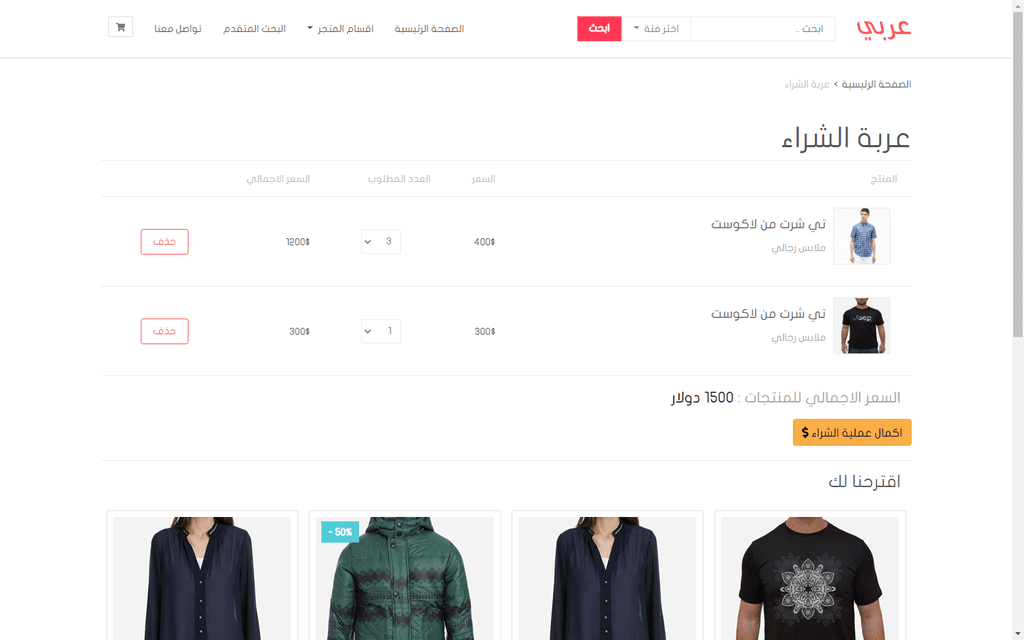Click the عربي site logo
Screen dimensions: 1024x640
(883, 28)
